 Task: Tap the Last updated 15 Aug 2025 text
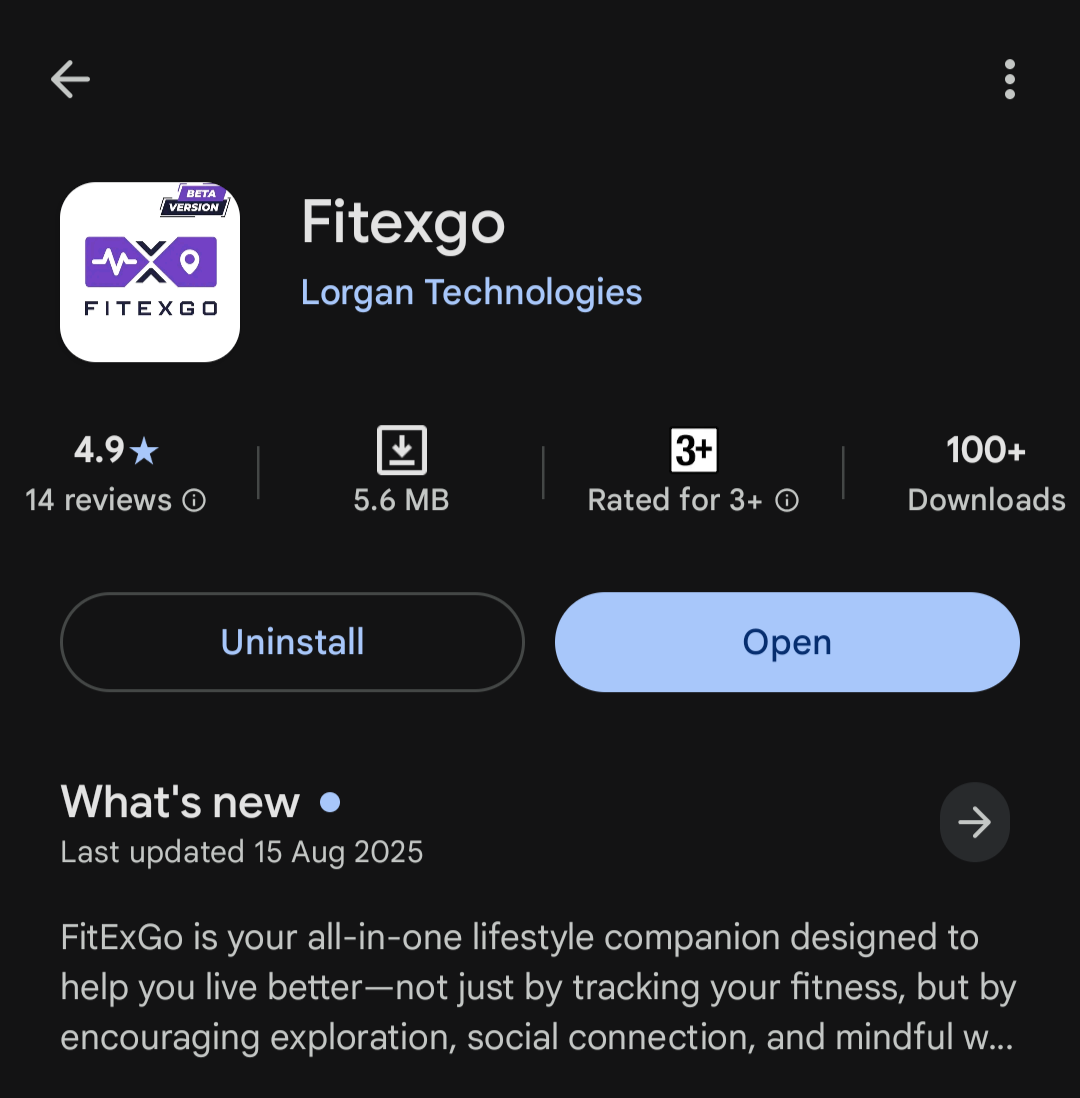242,852
